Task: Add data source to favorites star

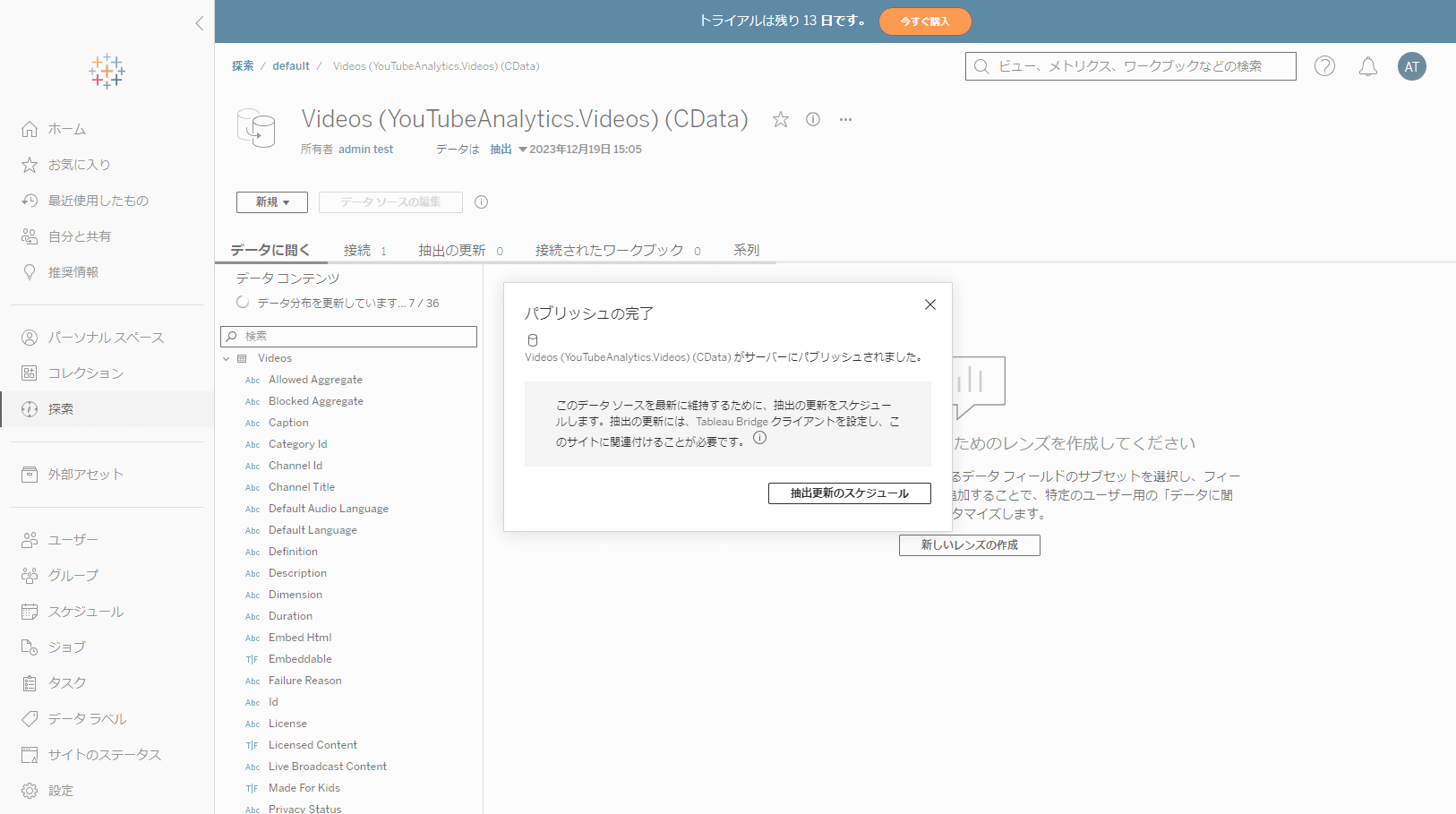Action: (x=781, y=119)
